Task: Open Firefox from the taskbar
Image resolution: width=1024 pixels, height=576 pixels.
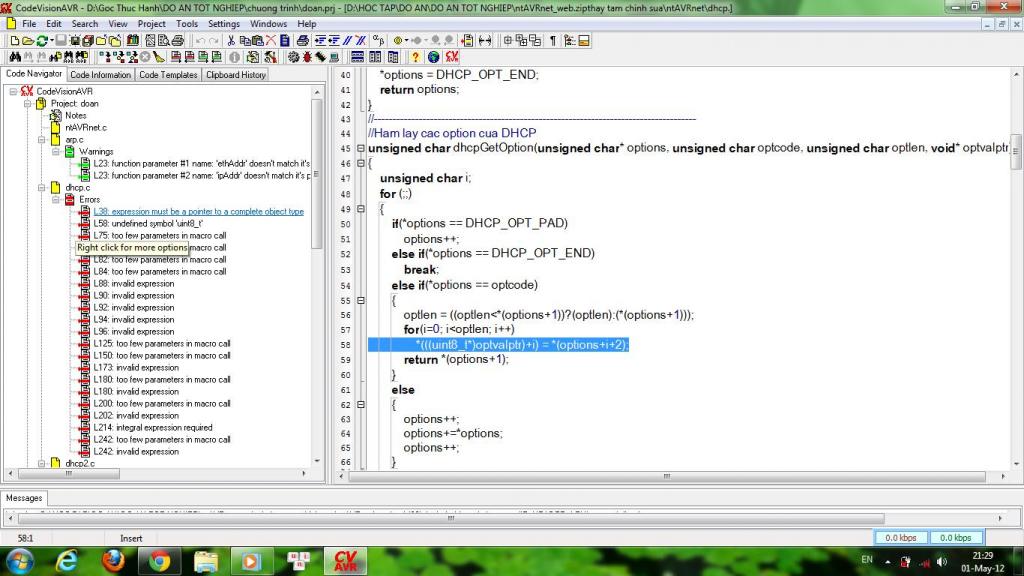Action: tap(114, 561)
